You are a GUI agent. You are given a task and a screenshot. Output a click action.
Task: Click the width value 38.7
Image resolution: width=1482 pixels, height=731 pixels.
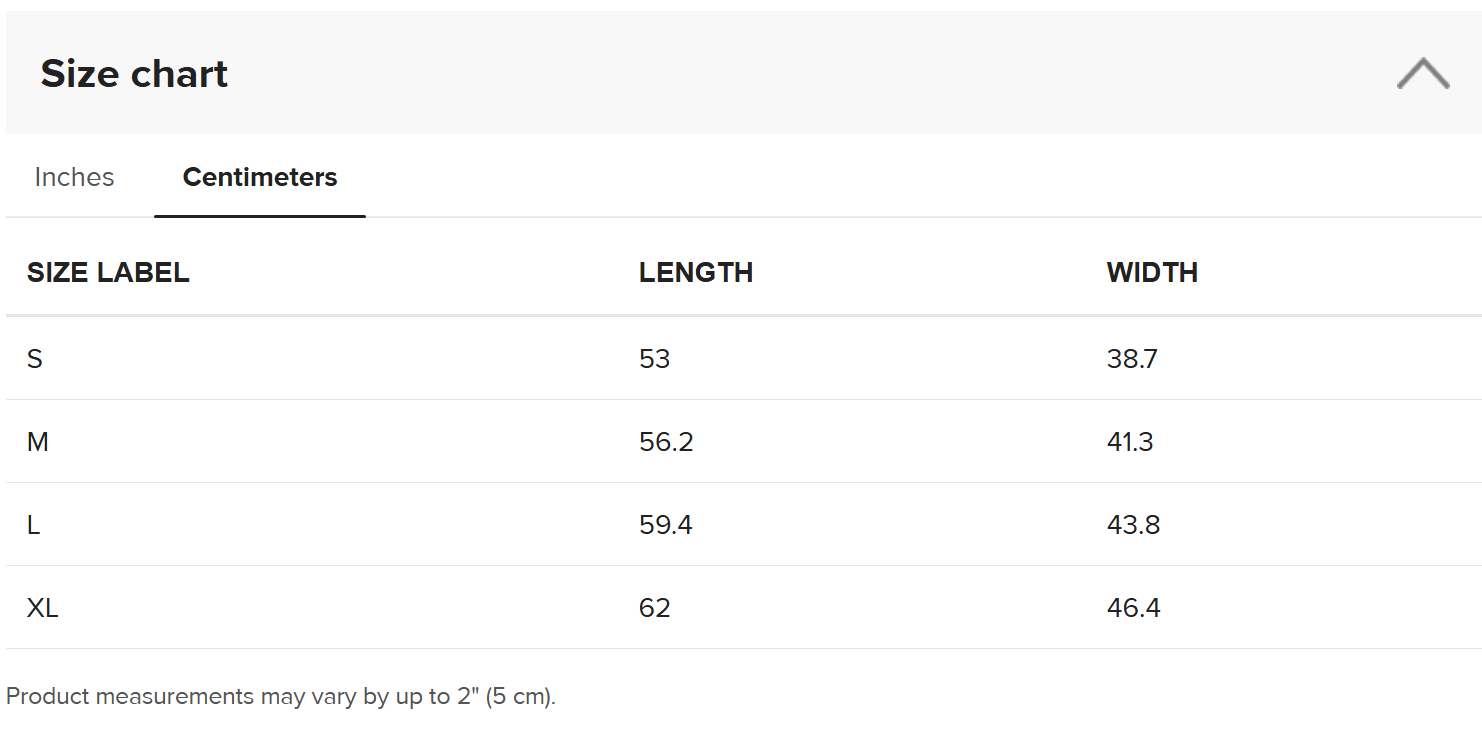[x=1132, y=358]
